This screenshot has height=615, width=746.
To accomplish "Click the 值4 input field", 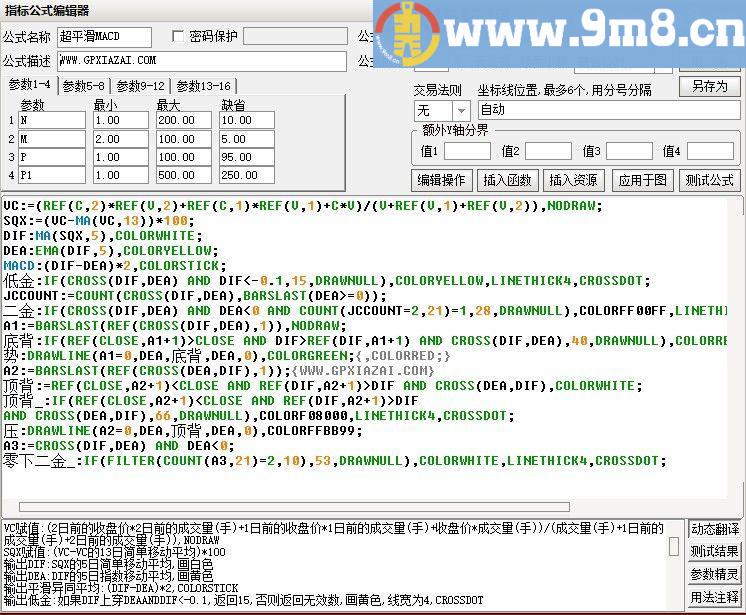I will click(x=710, y=151).
